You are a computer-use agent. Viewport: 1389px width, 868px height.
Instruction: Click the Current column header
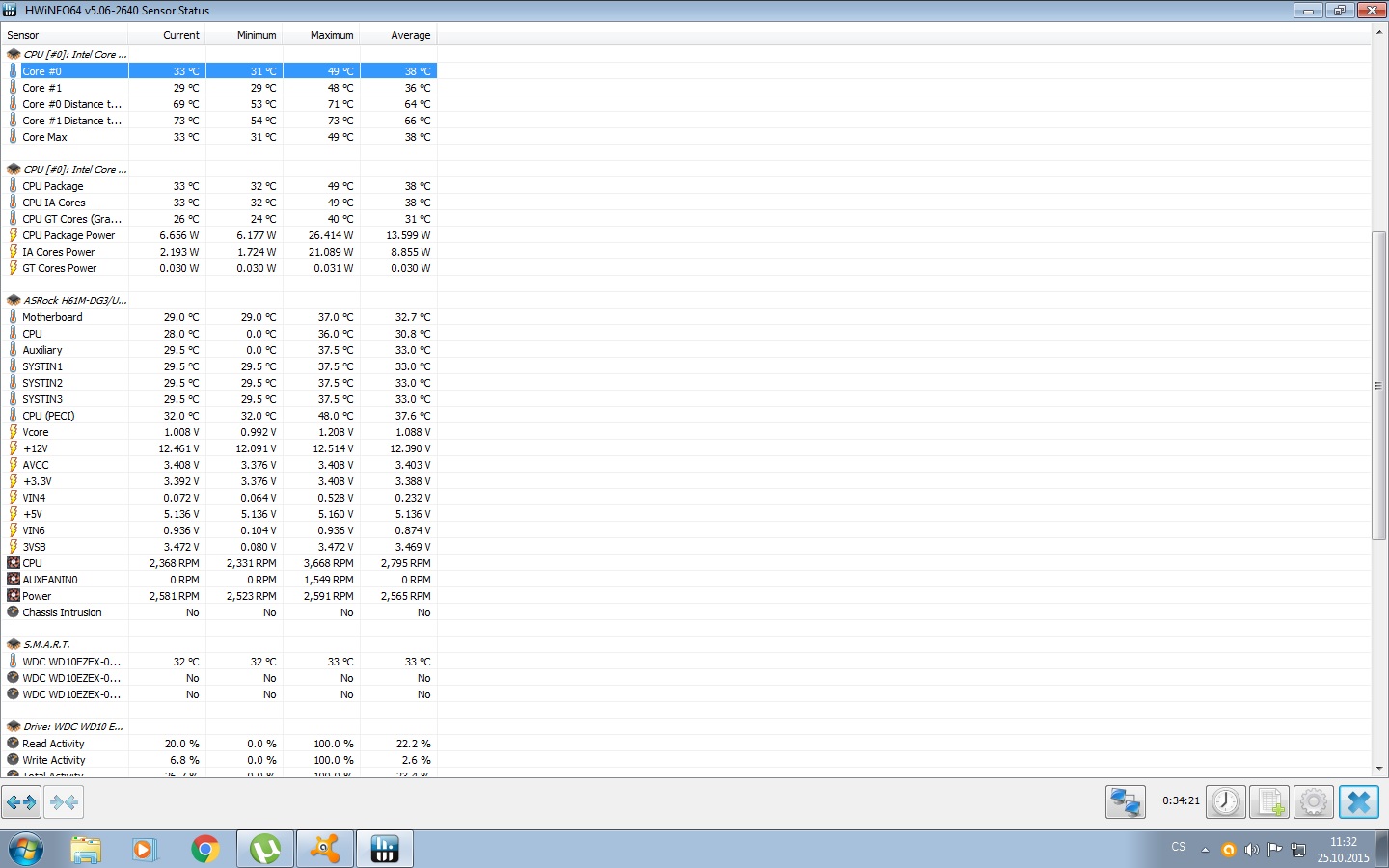(x=167, y=35)
